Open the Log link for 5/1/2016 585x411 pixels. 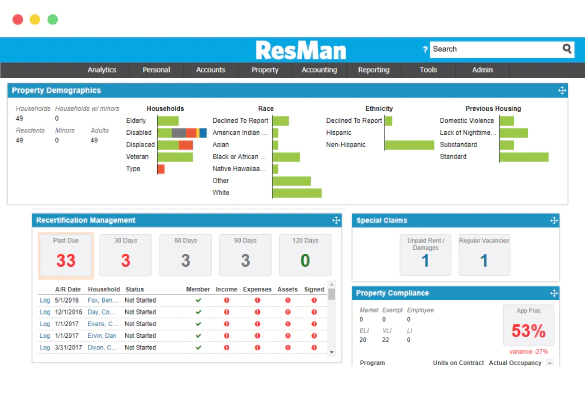point(44,300)
